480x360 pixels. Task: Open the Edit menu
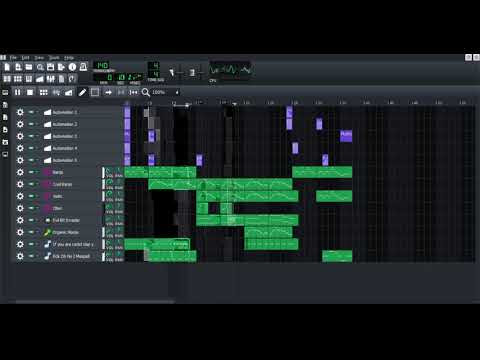click(26, 58)
